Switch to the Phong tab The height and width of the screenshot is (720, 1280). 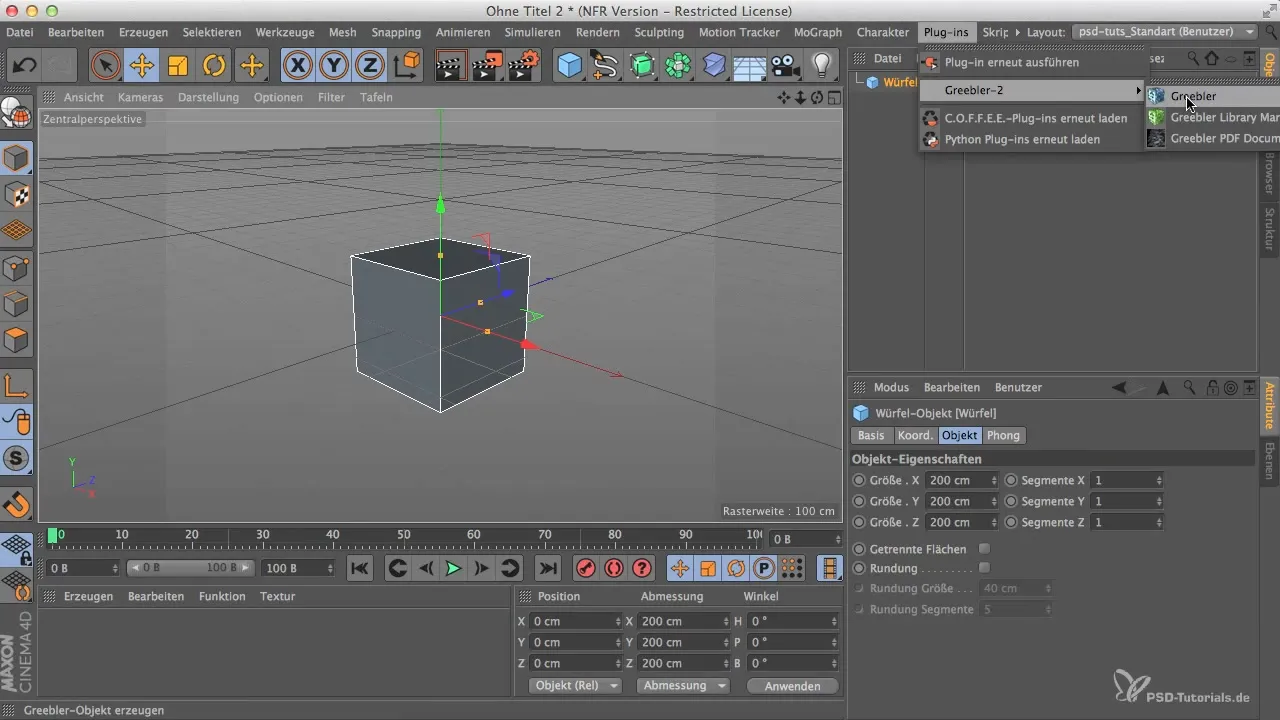click(1003, 435)
